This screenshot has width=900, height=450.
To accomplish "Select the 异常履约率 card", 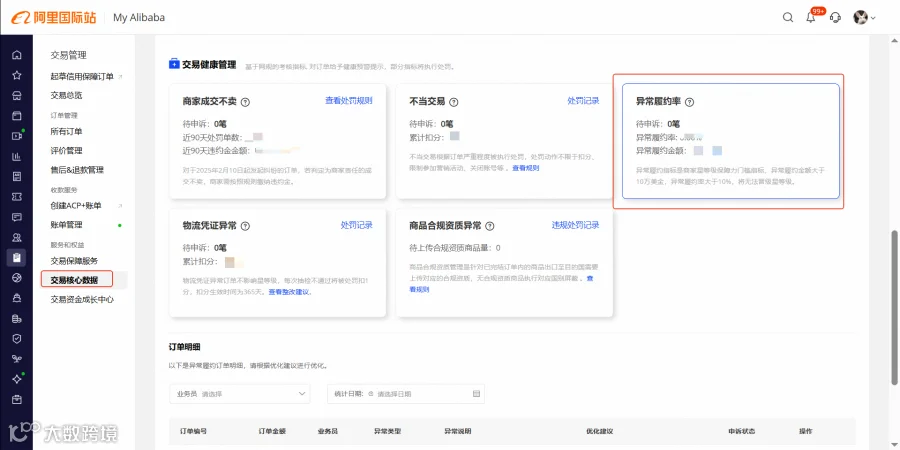I will pos(731,141).
